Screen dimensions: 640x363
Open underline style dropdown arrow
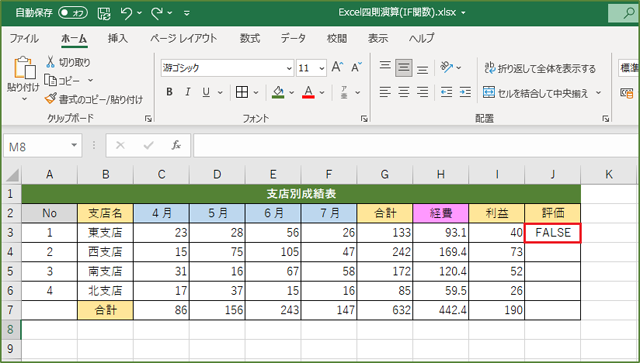220,93
